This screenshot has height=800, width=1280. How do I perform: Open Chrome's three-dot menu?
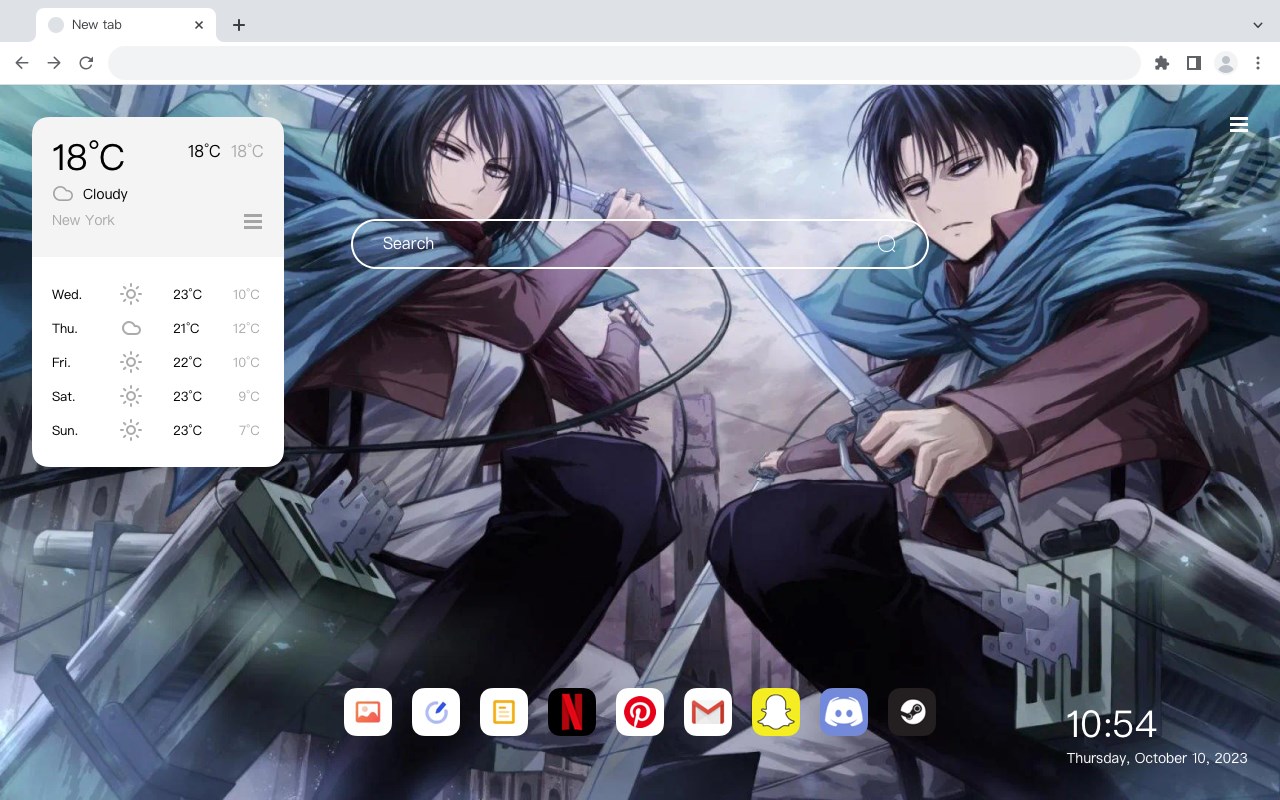click(x=1258, y=63)
